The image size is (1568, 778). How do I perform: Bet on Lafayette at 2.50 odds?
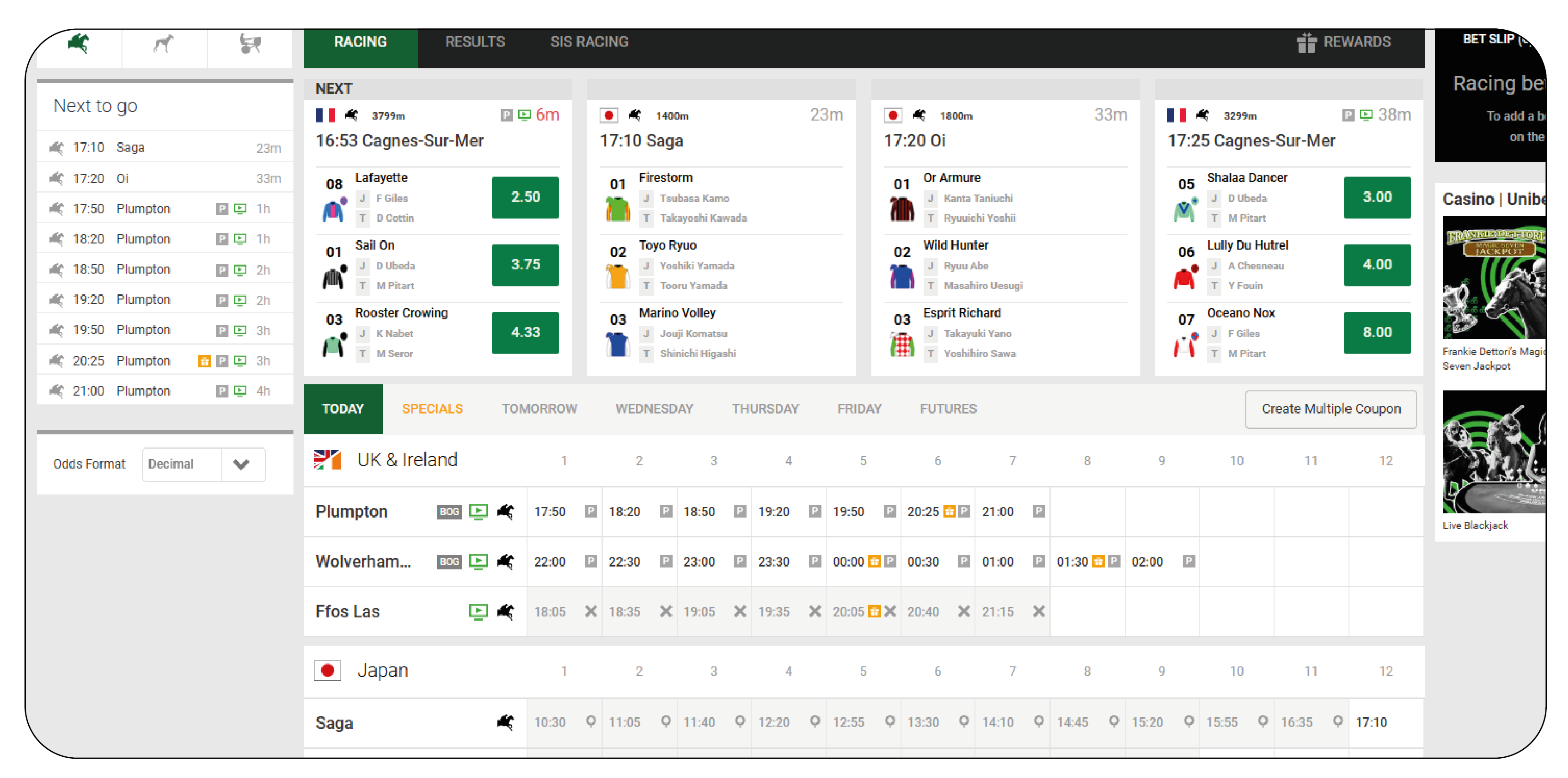pyautogui.click(x=525, y=197)
